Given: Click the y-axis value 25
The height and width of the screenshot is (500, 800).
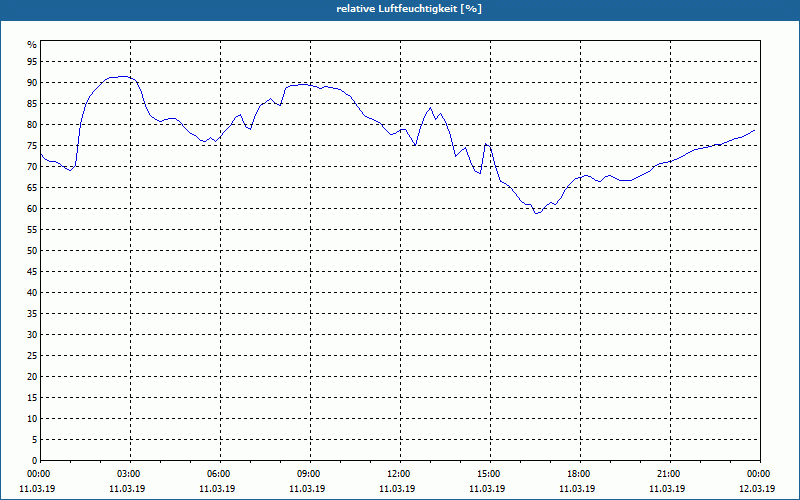Looking at the screenshot, I should [32, 356].
